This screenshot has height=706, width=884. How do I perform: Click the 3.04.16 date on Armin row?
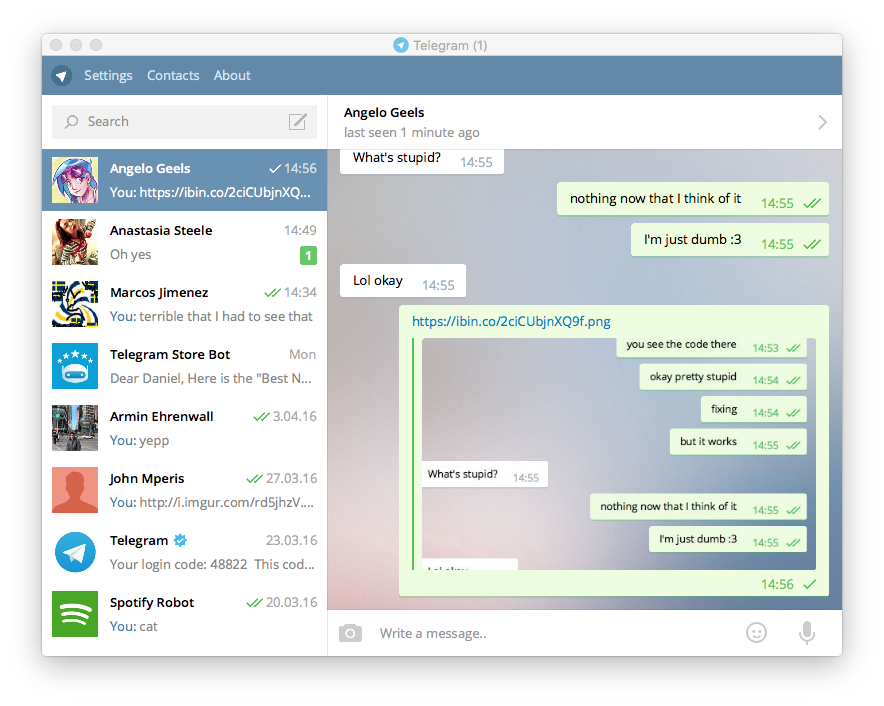295,417
